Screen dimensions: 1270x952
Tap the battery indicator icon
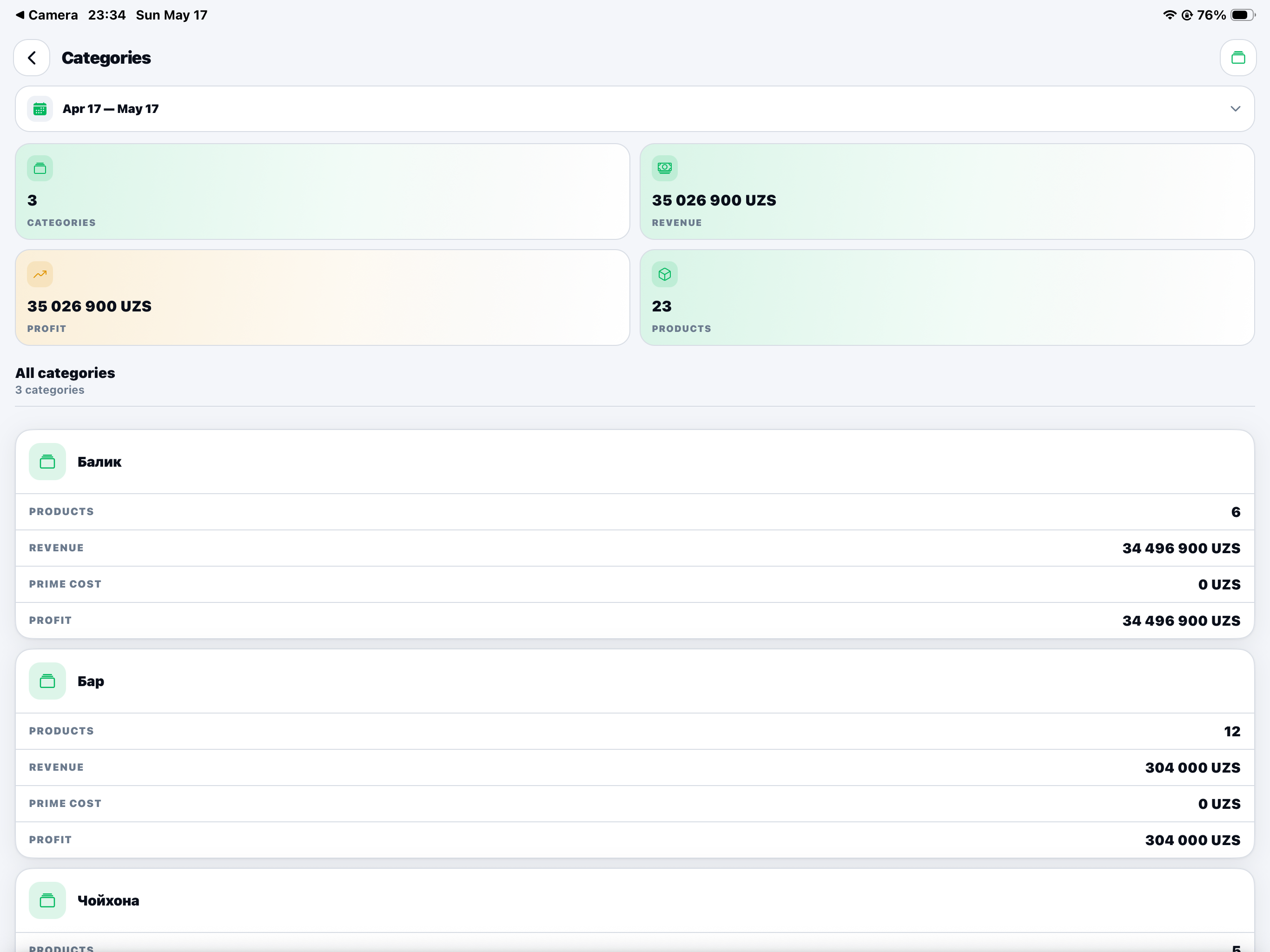1243,15
